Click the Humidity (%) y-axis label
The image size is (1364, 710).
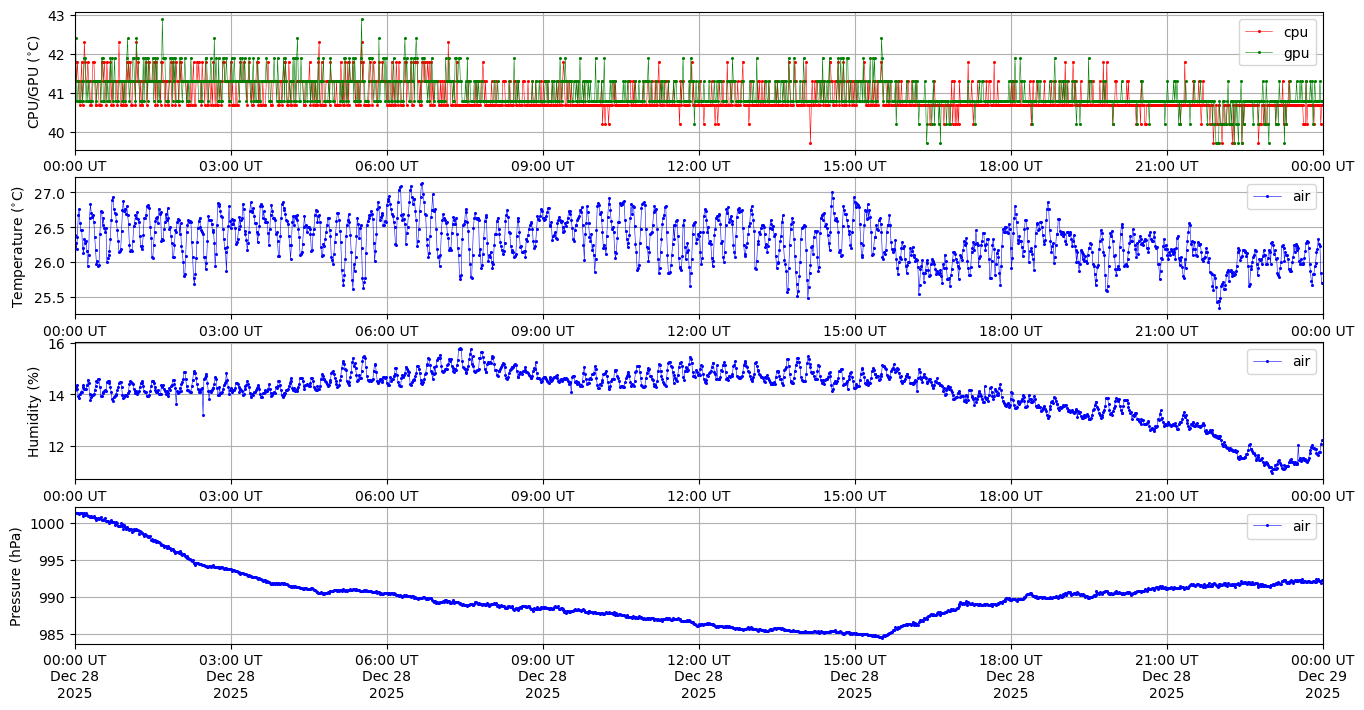pyautogui.click(x=33, y=411)
